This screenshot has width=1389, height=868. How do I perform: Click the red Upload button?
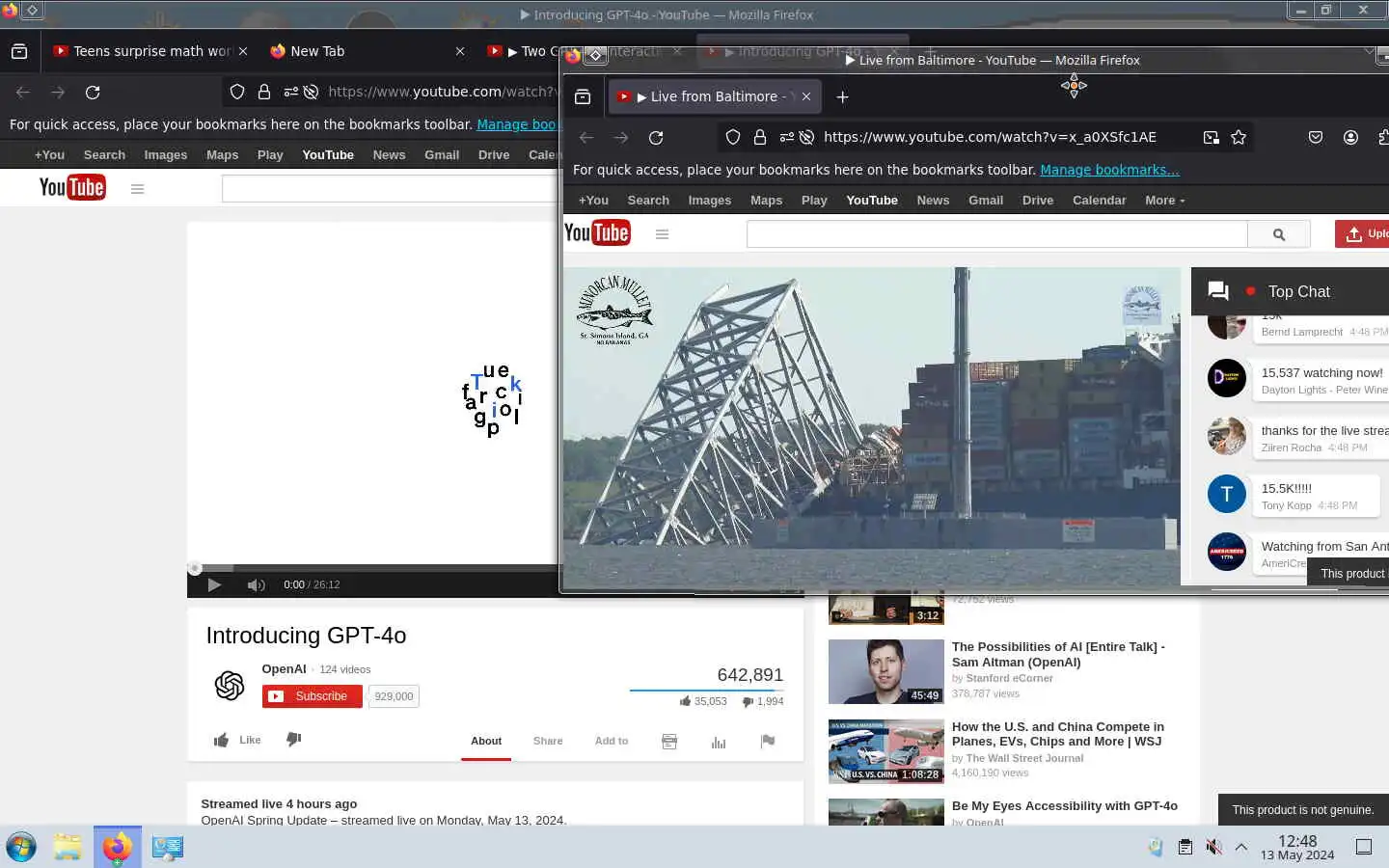tap(1362, 233)
